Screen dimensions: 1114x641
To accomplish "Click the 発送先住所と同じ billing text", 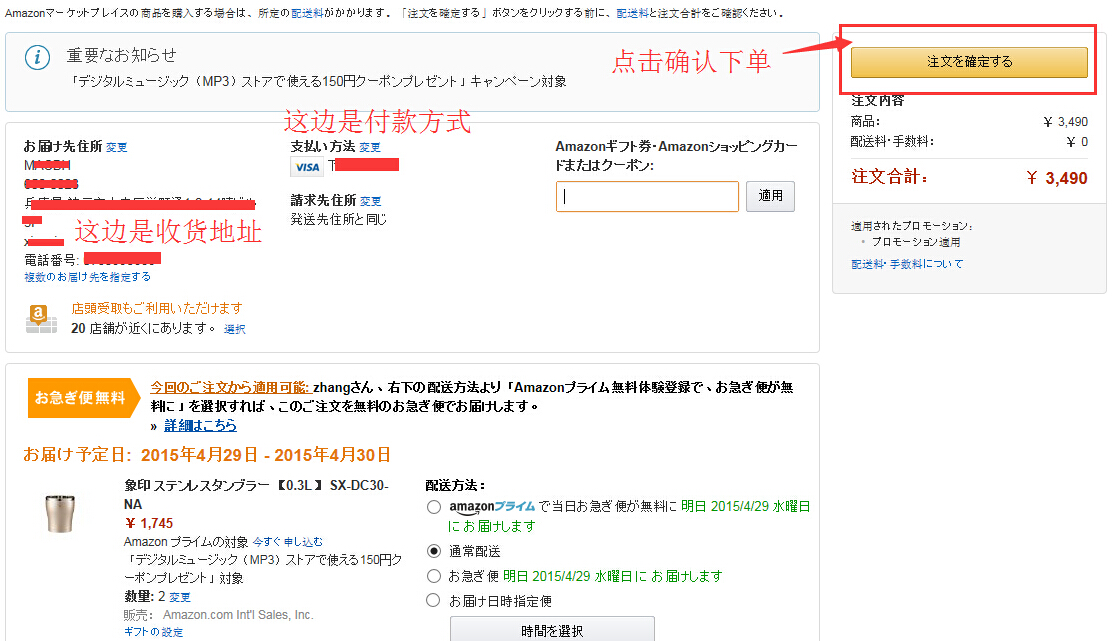I will 339,220.
